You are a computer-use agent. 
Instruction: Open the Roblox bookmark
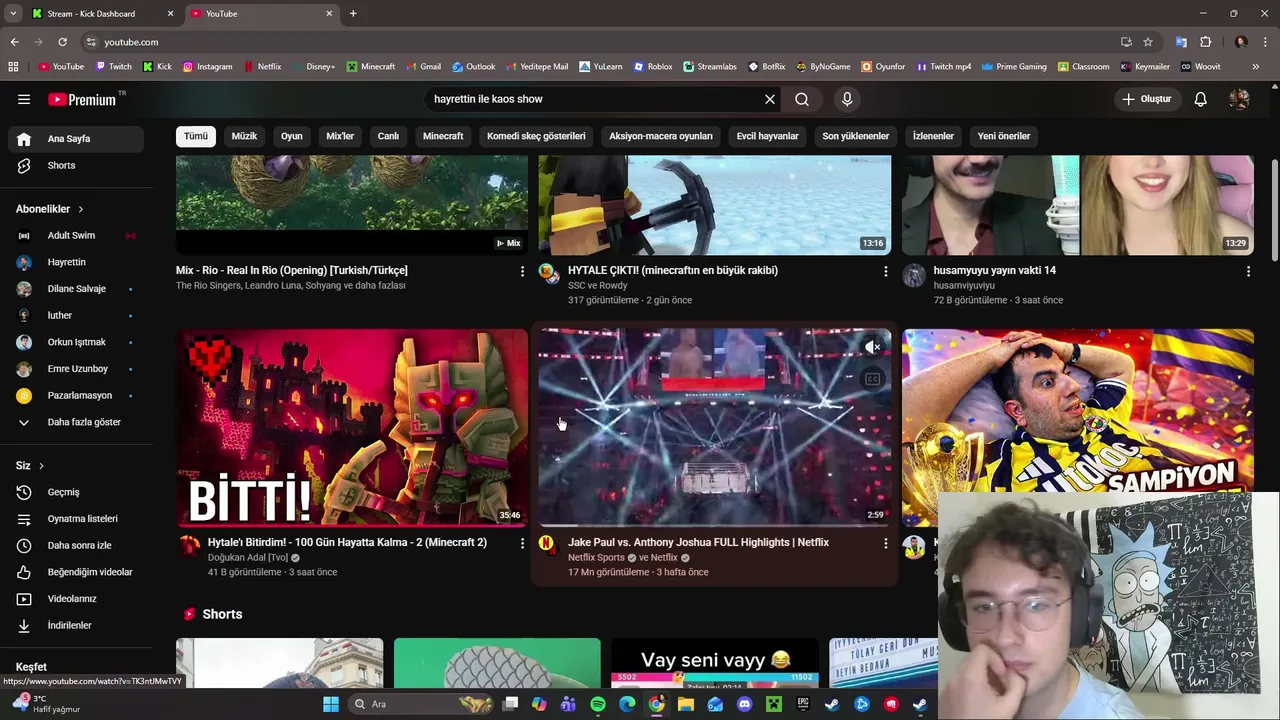653,67
